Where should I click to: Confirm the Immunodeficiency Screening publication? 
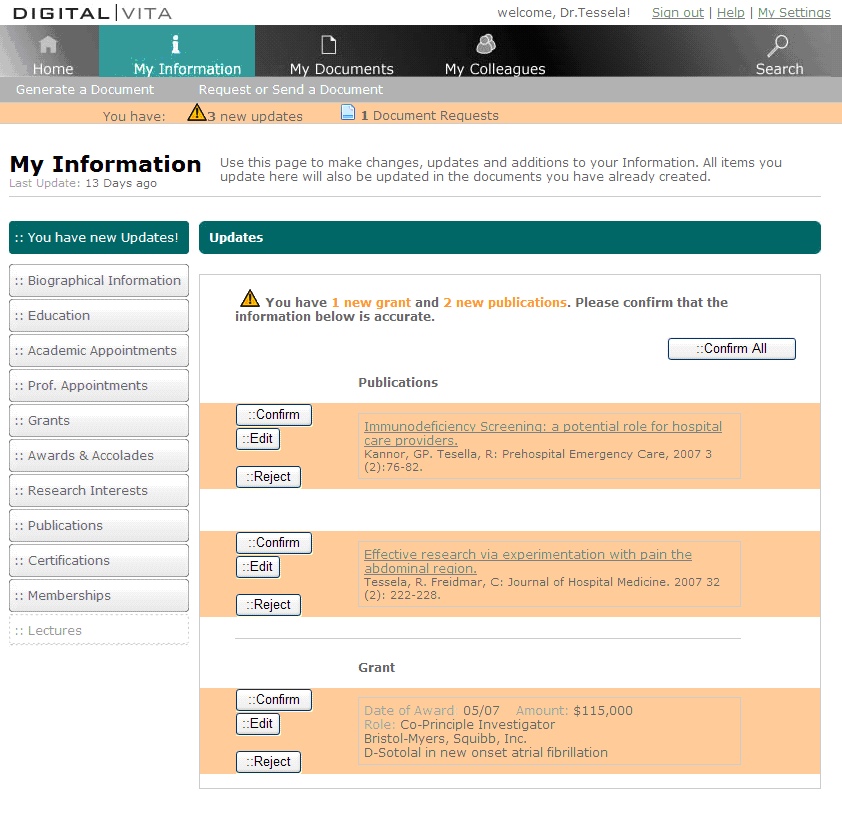[x=274, y=415]
